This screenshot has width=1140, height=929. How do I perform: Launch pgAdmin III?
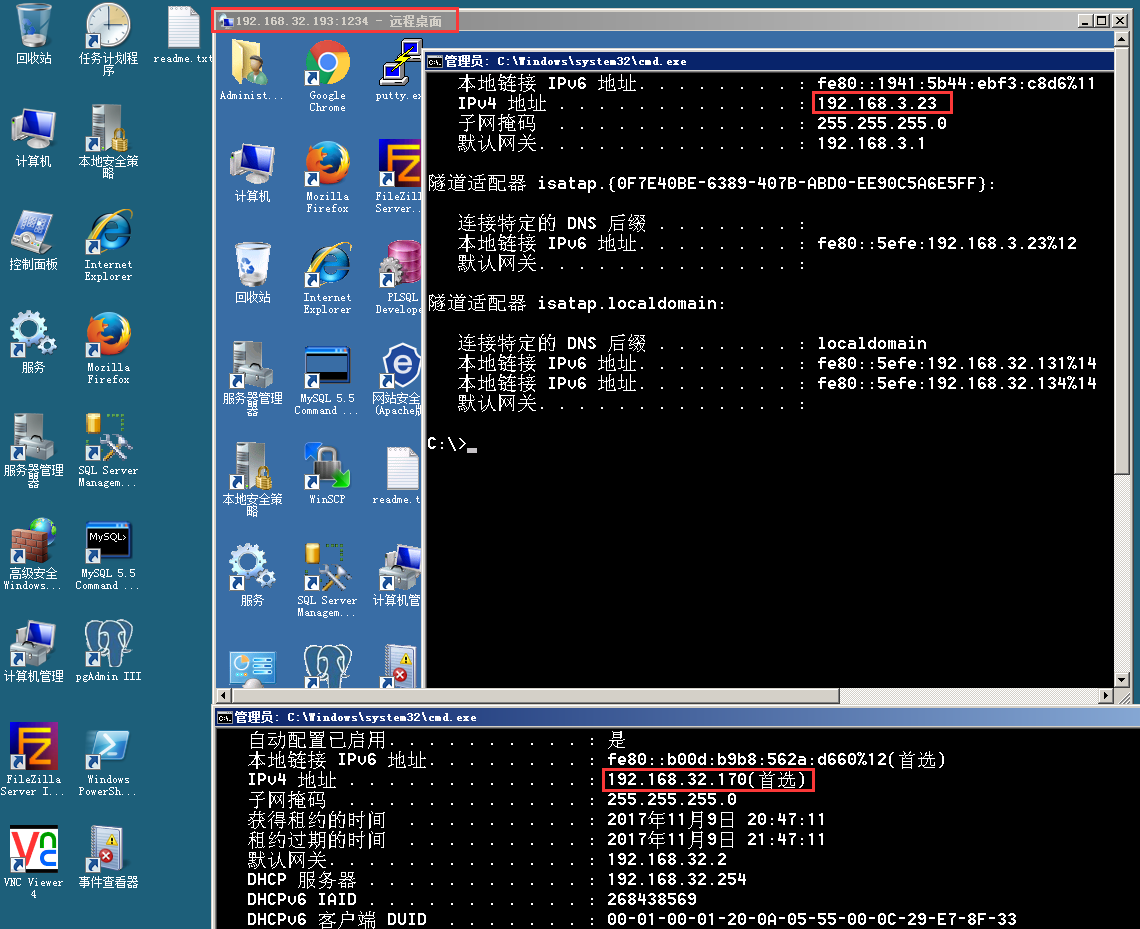(108, 652)
